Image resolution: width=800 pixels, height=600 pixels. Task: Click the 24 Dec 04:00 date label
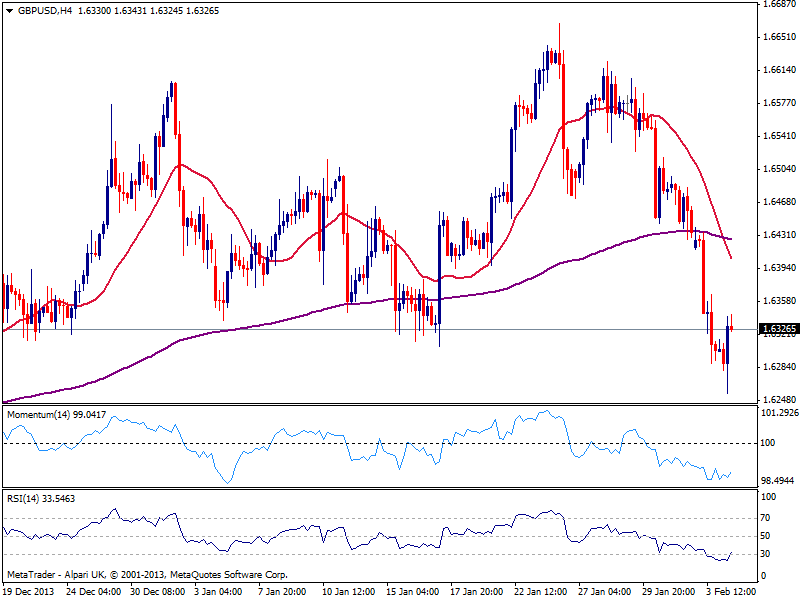(x=94, y=592)
